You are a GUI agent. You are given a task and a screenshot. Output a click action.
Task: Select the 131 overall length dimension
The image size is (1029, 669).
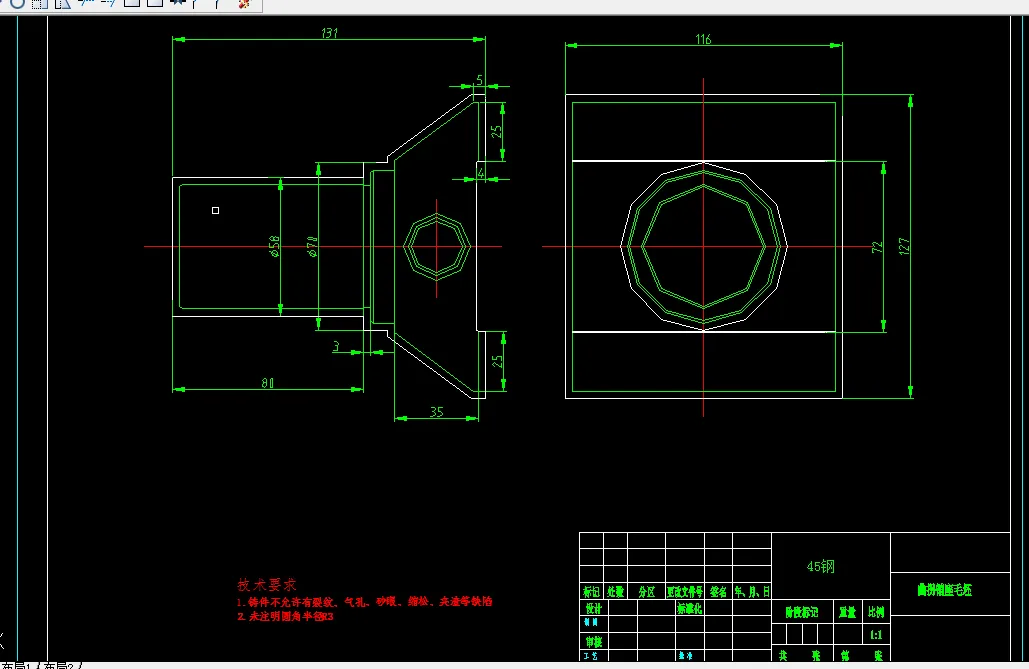pos(329,33)
